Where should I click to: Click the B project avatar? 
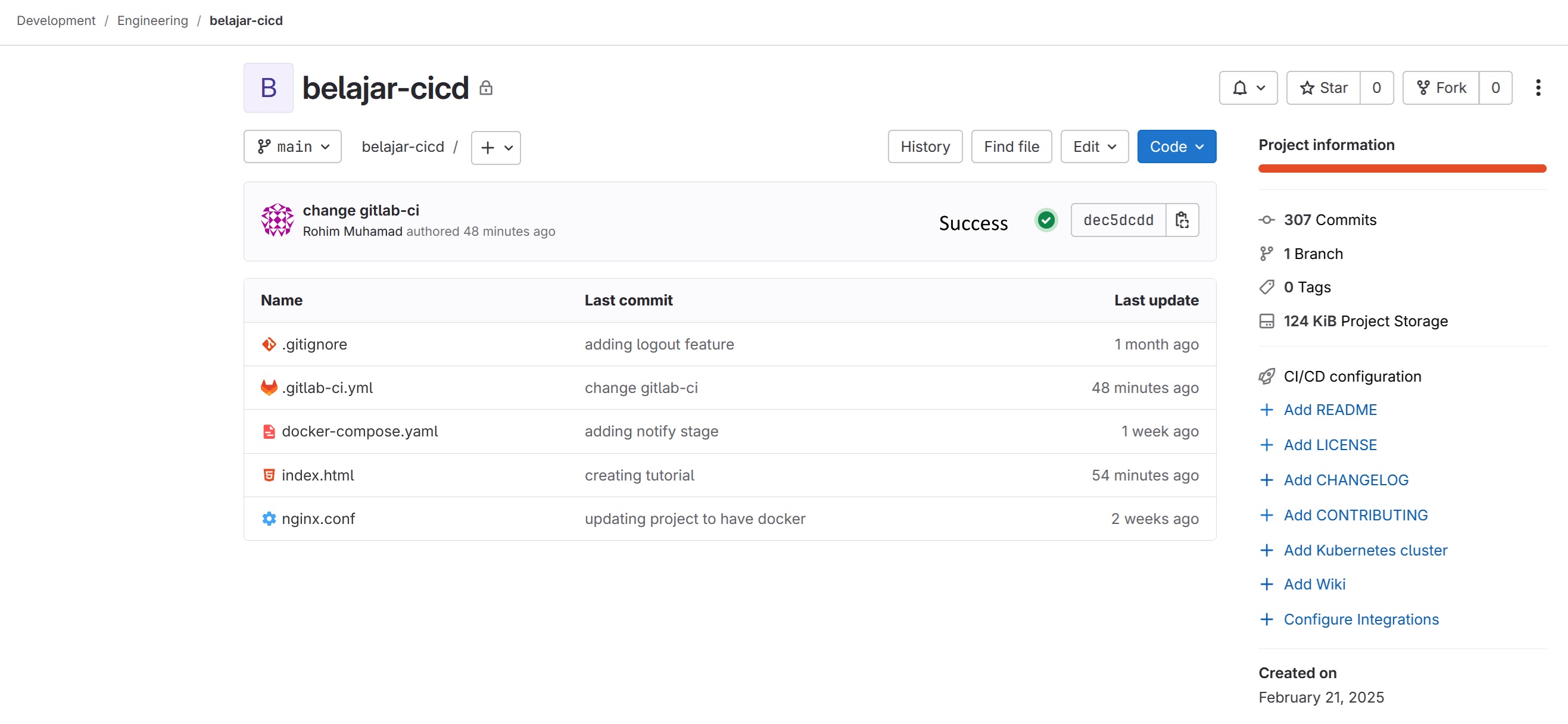click(269, 88)
